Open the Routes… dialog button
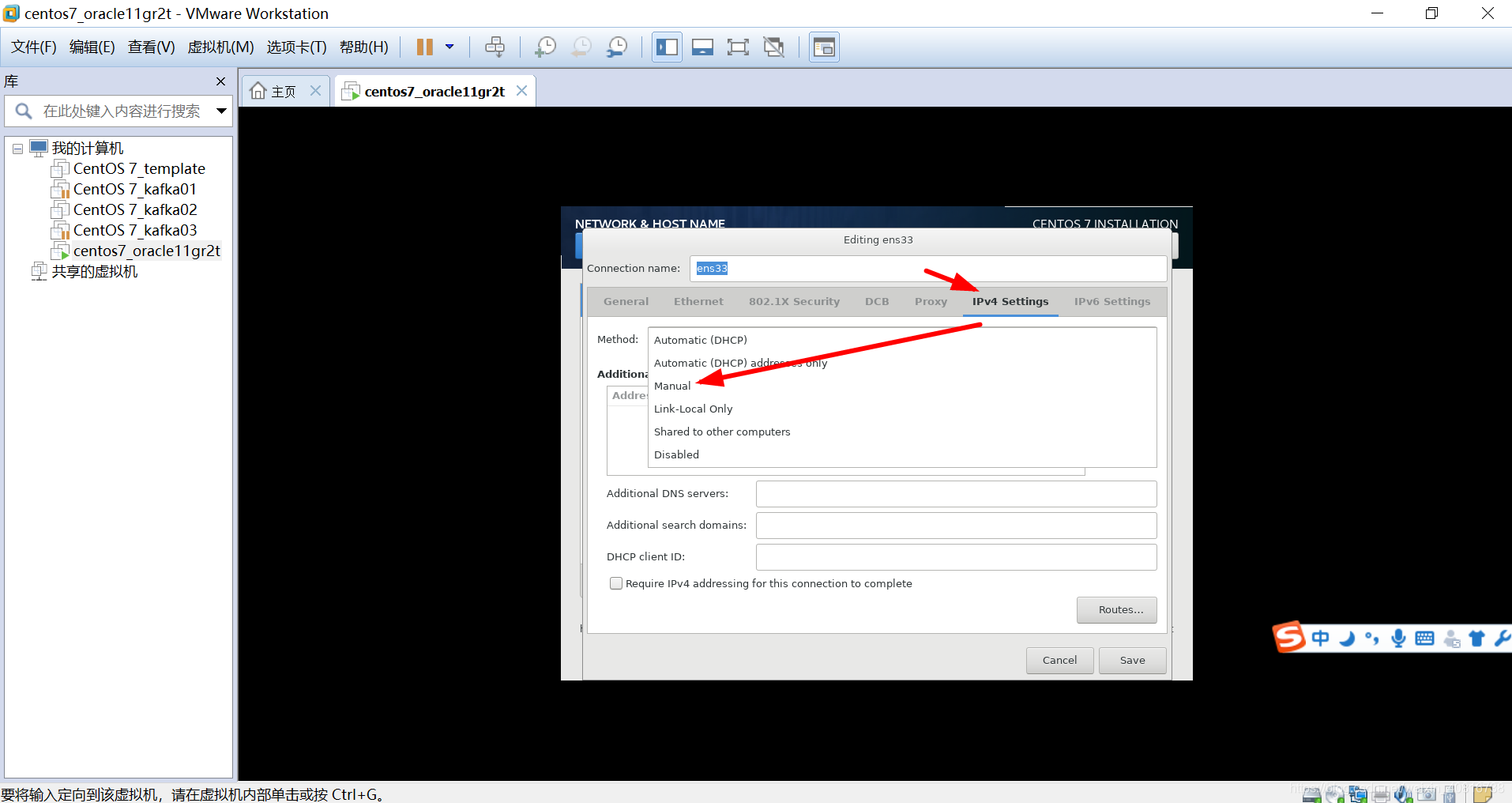Screen dimensions: 1512x803 (1116, 610)
